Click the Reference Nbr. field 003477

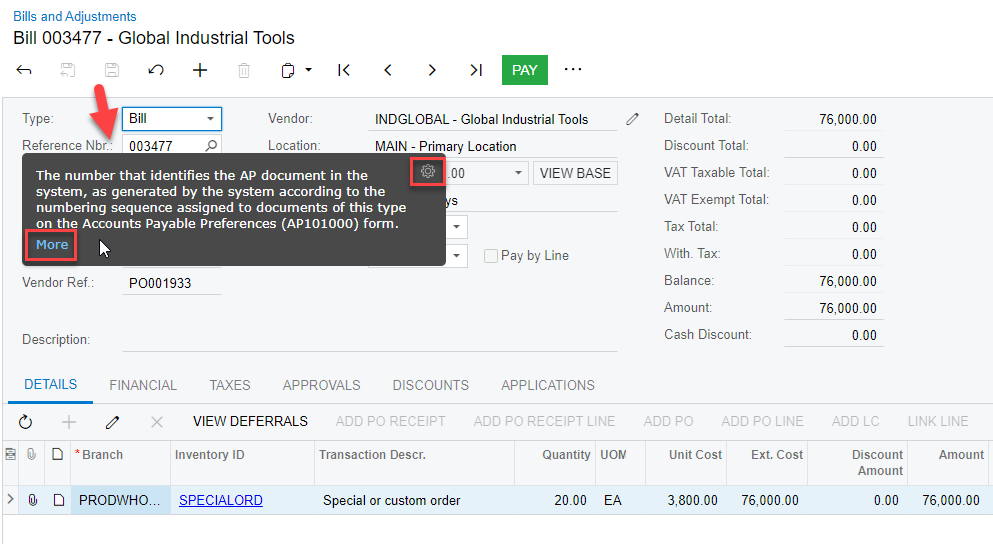[x=163, y=146]
